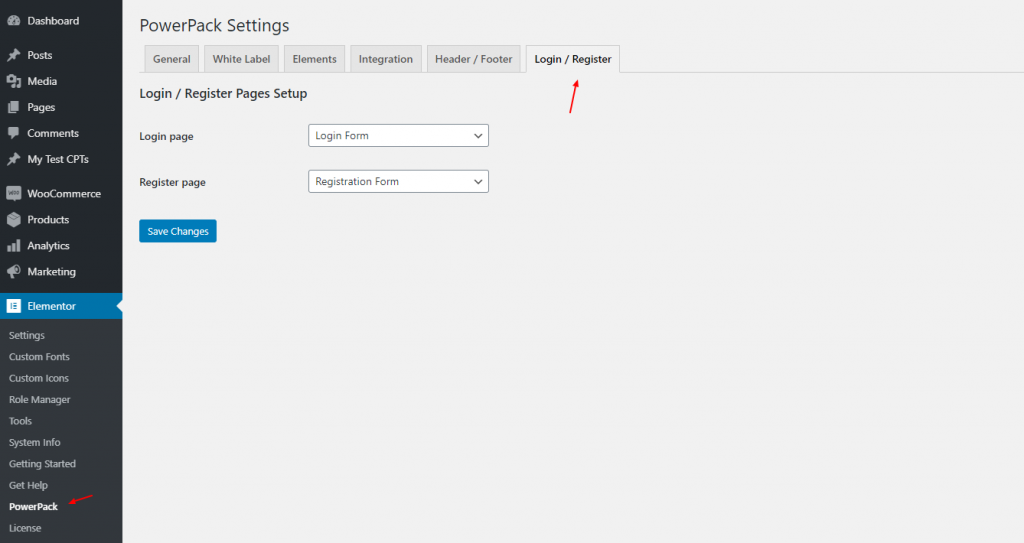This screenshot has height=543, width=1024.
Task: Click the Marketing megaphone icon
Action: click(x=14, y=272)
